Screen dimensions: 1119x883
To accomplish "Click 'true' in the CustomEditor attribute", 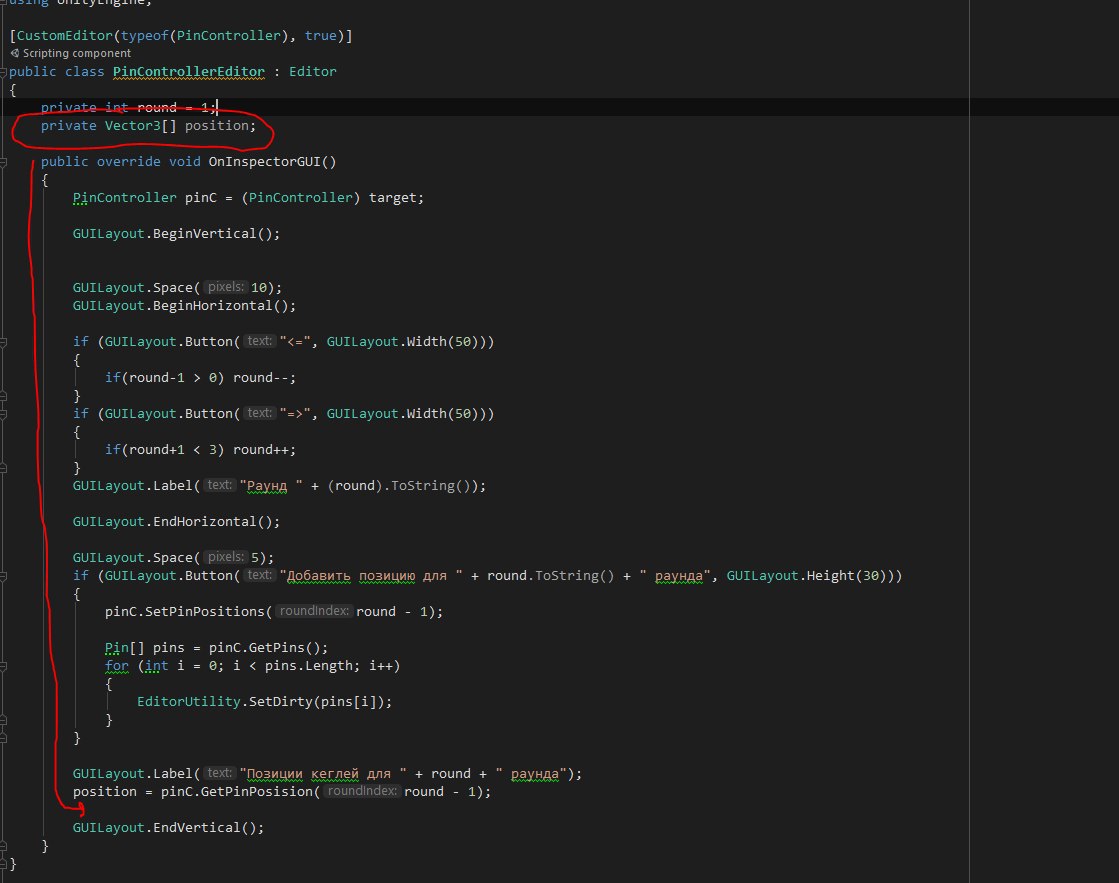I will coord(320,36).
